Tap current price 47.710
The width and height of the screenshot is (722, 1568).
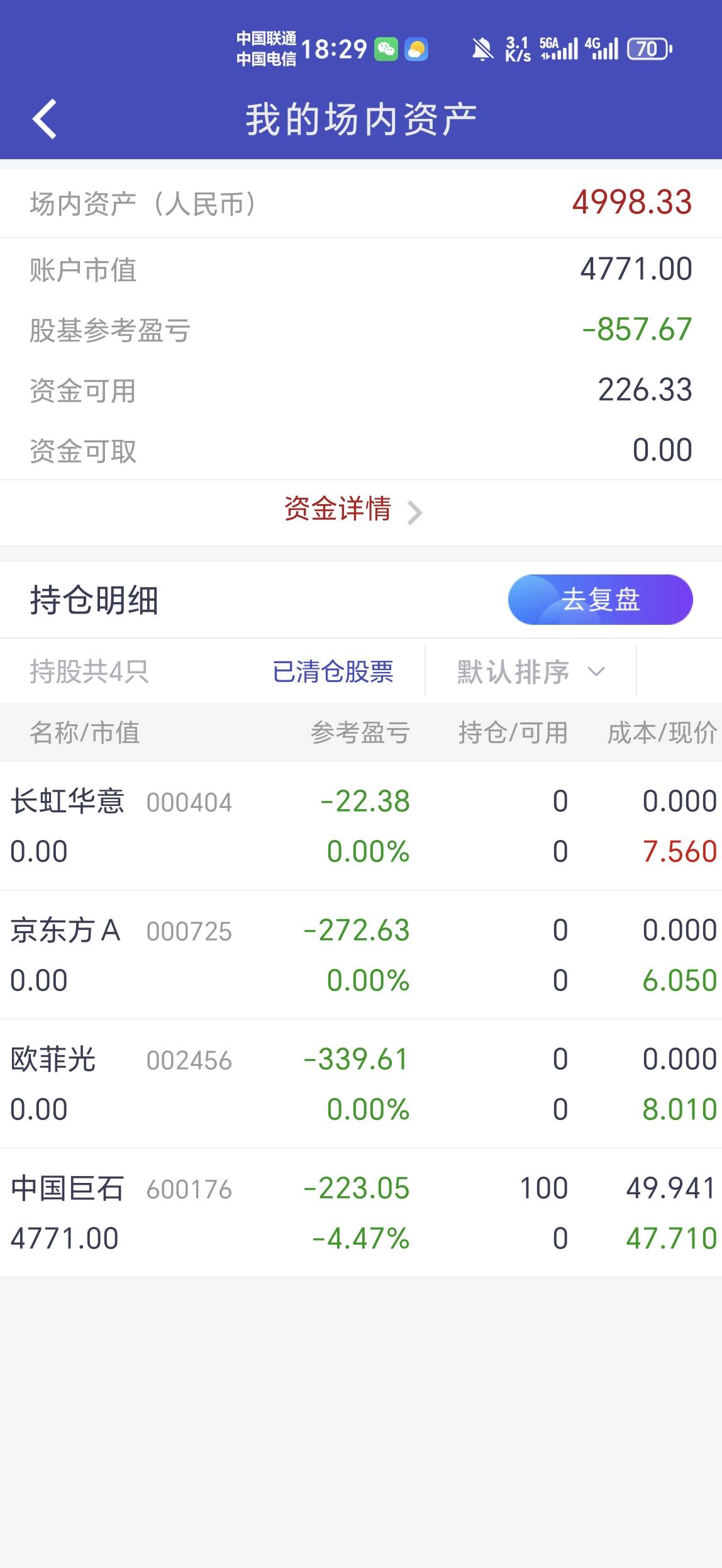[x=672, y=1238]
